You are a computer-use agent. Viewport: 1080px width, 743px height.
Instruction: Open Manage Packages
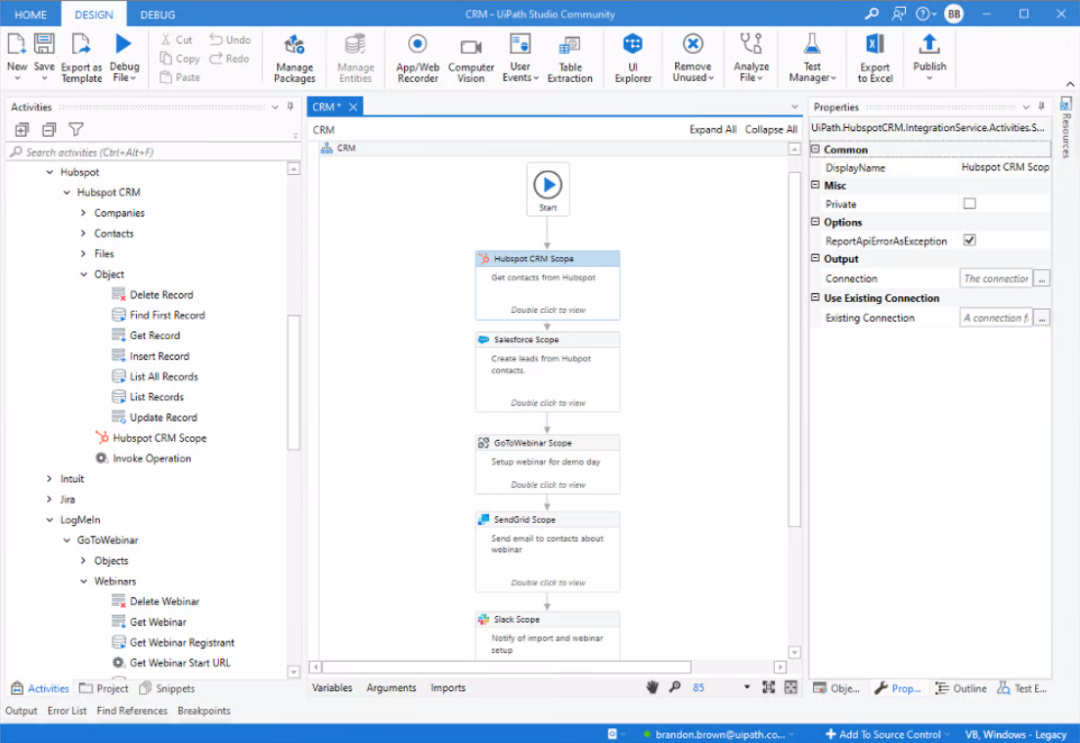point(294,59)
